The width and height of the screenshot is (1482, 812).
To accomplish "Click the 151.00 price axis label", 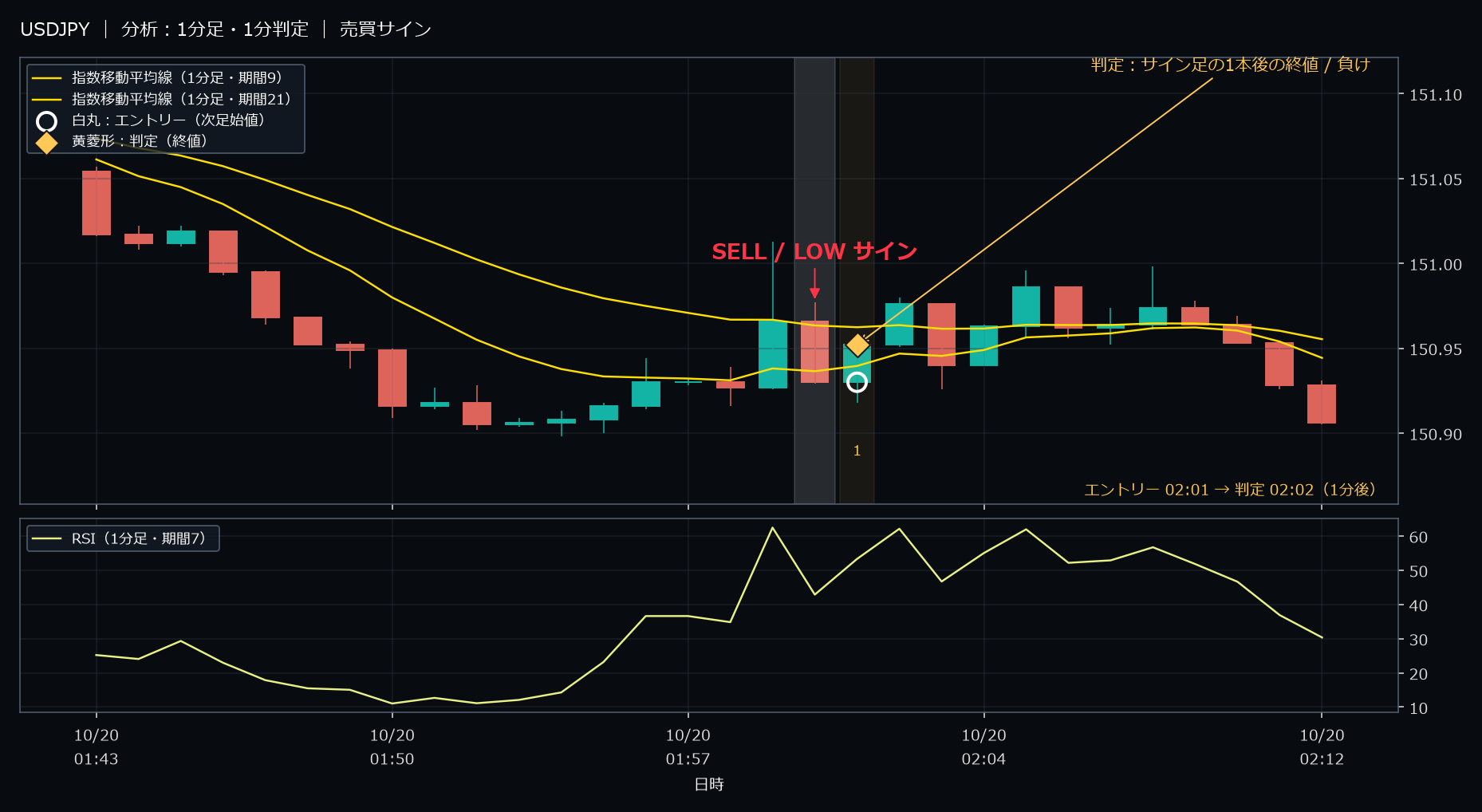I will (1436, 265).
